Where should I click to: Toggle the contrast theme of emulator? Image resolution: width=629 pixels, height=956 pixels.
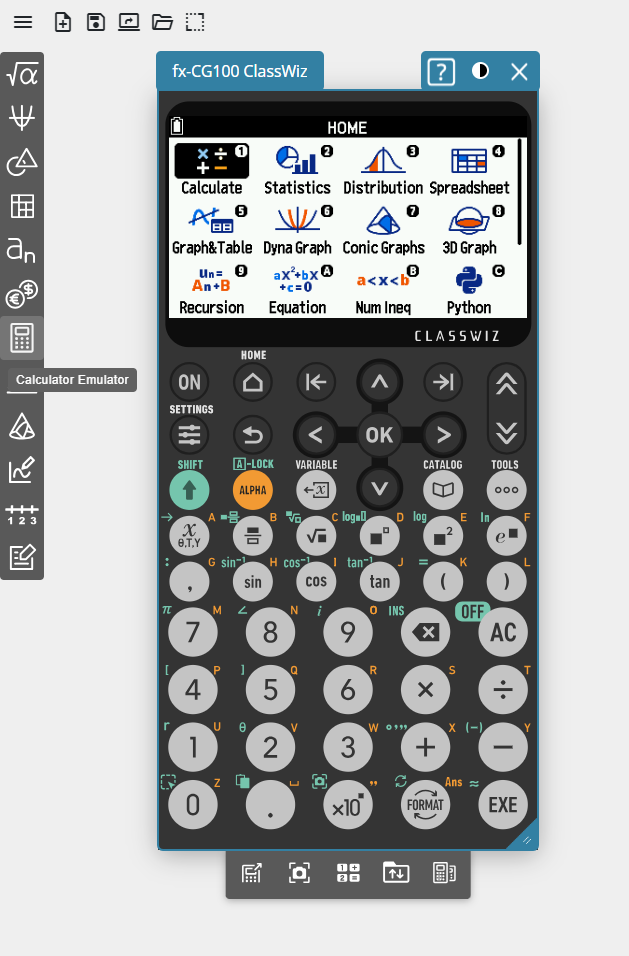coord(480,71)
